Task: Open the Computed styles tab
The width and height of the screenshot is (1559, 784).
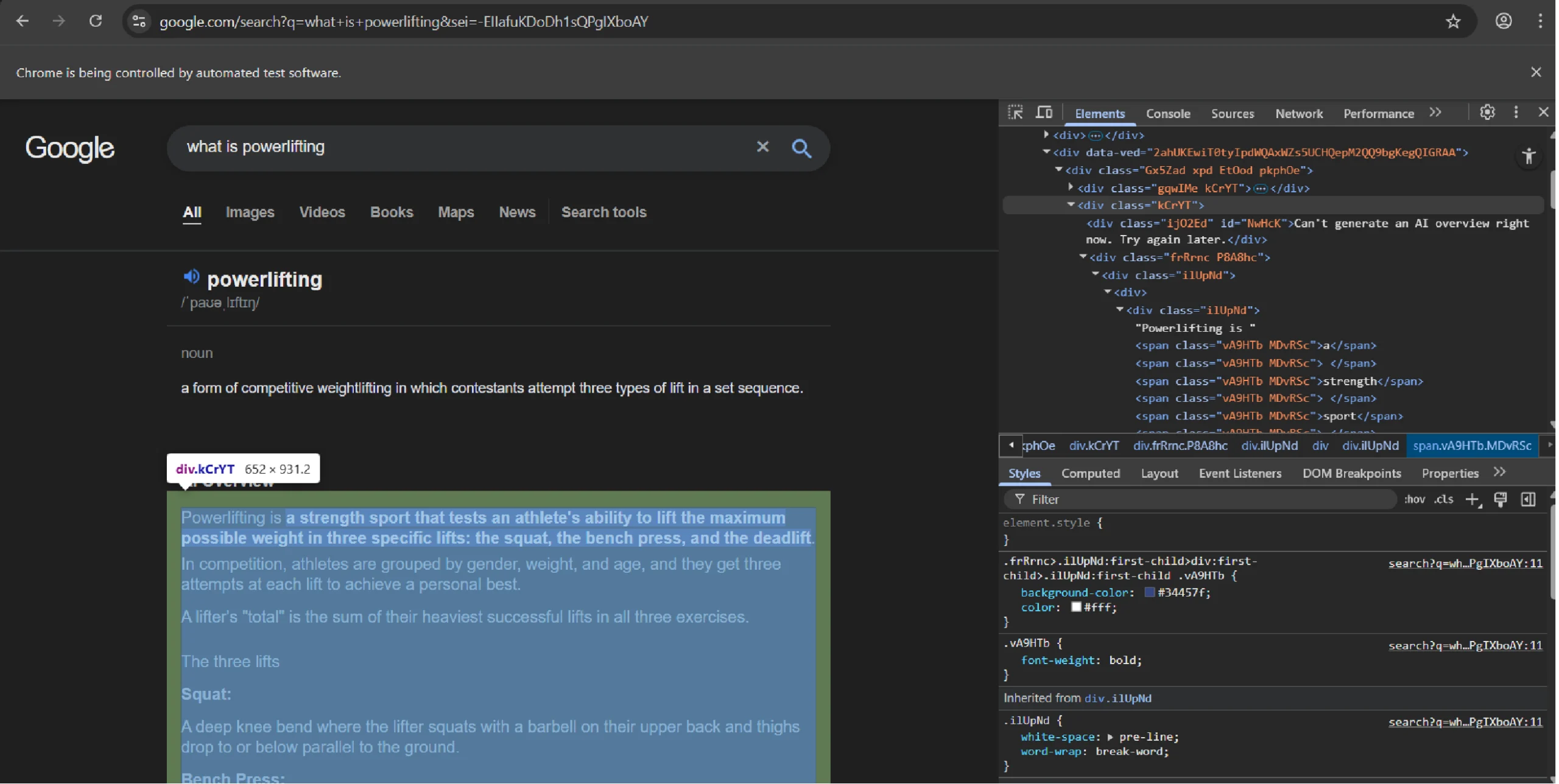Action: [x=1091, y=474]
